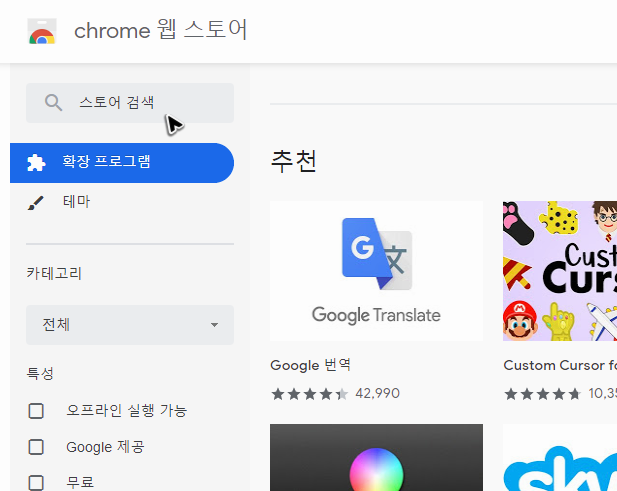The height and width of the screenshot is (491, 617).
Task: Check the 오프라인 실행 가능 checkbox
Action: pyautogui.click(x=36, y=411)
